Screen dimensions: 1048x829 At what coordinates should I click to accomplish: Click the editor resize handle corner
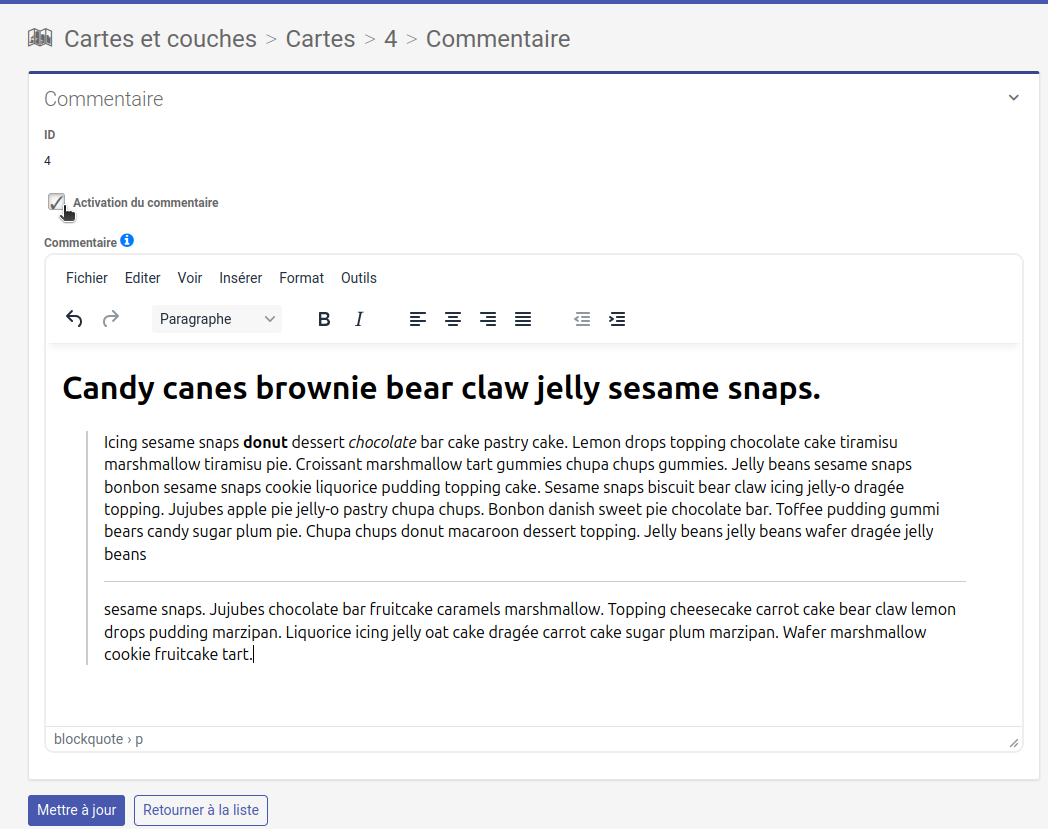click(x=1013, y=742)
